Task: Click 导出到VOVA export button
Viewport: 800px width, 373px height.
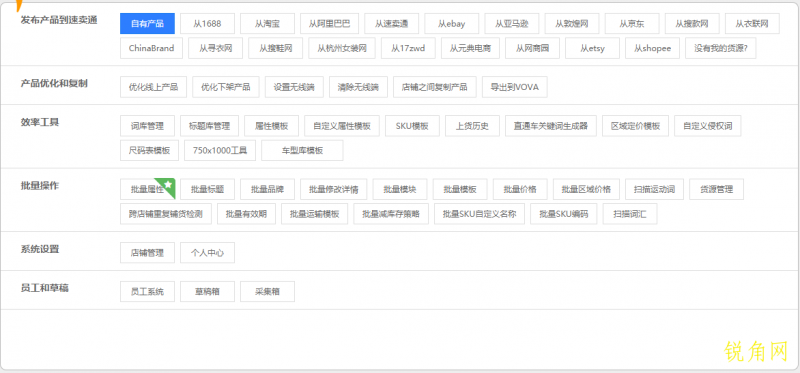Action: click(515, 87)
